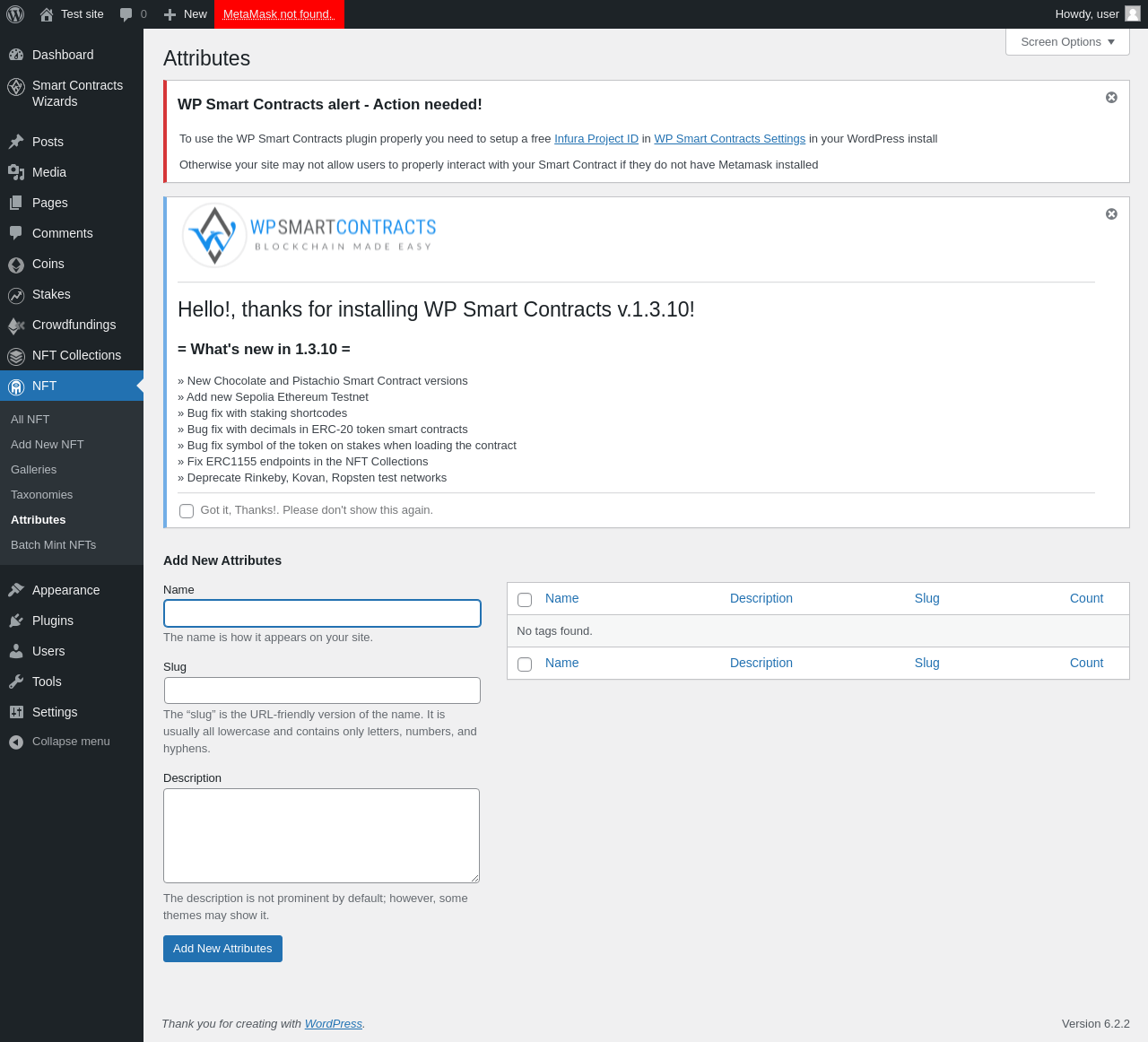Click the plus icon beside New
Image resolution: width=1148 pixels, height=1042 pixels.
point(170,14)
